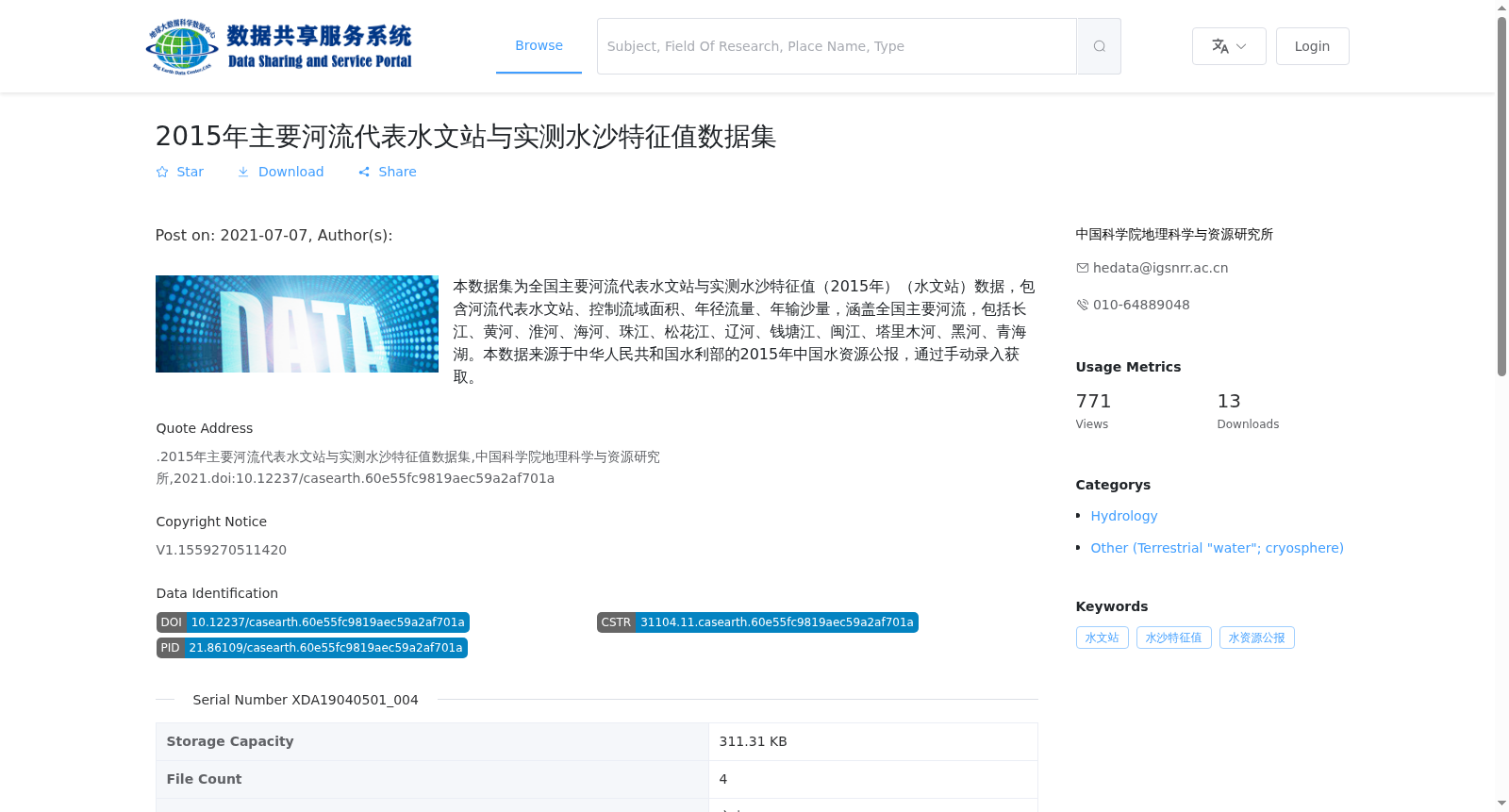Select the 水资源公报 keyword tag
This screenshot has width=1509, height=812.
click(x=1256, y=638)
